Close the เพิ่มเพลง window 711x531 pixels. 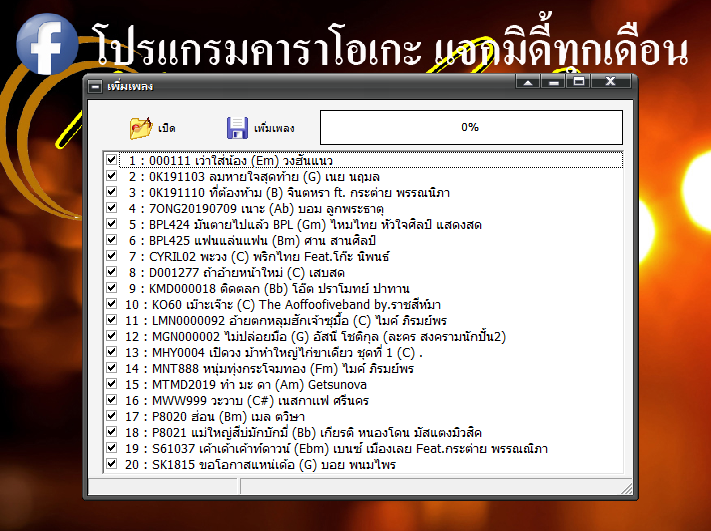[x=611, y=82]
